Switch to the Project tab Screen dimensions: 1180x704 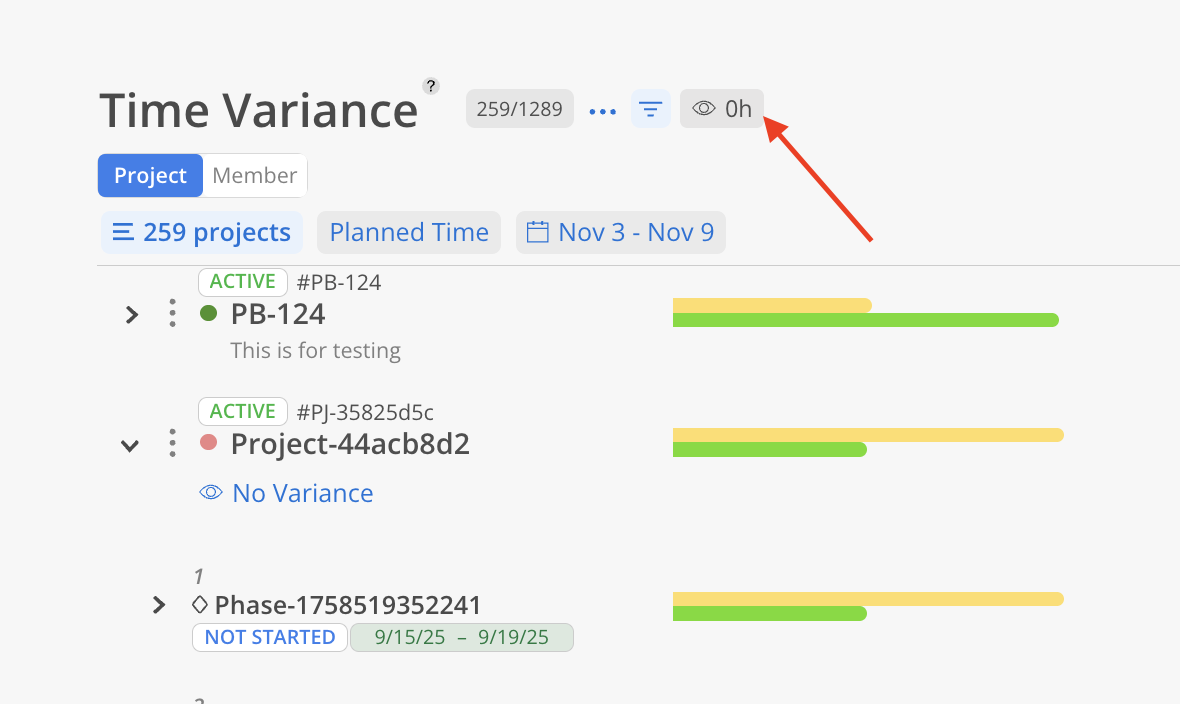pyautogui.click(x=150, y=176)
